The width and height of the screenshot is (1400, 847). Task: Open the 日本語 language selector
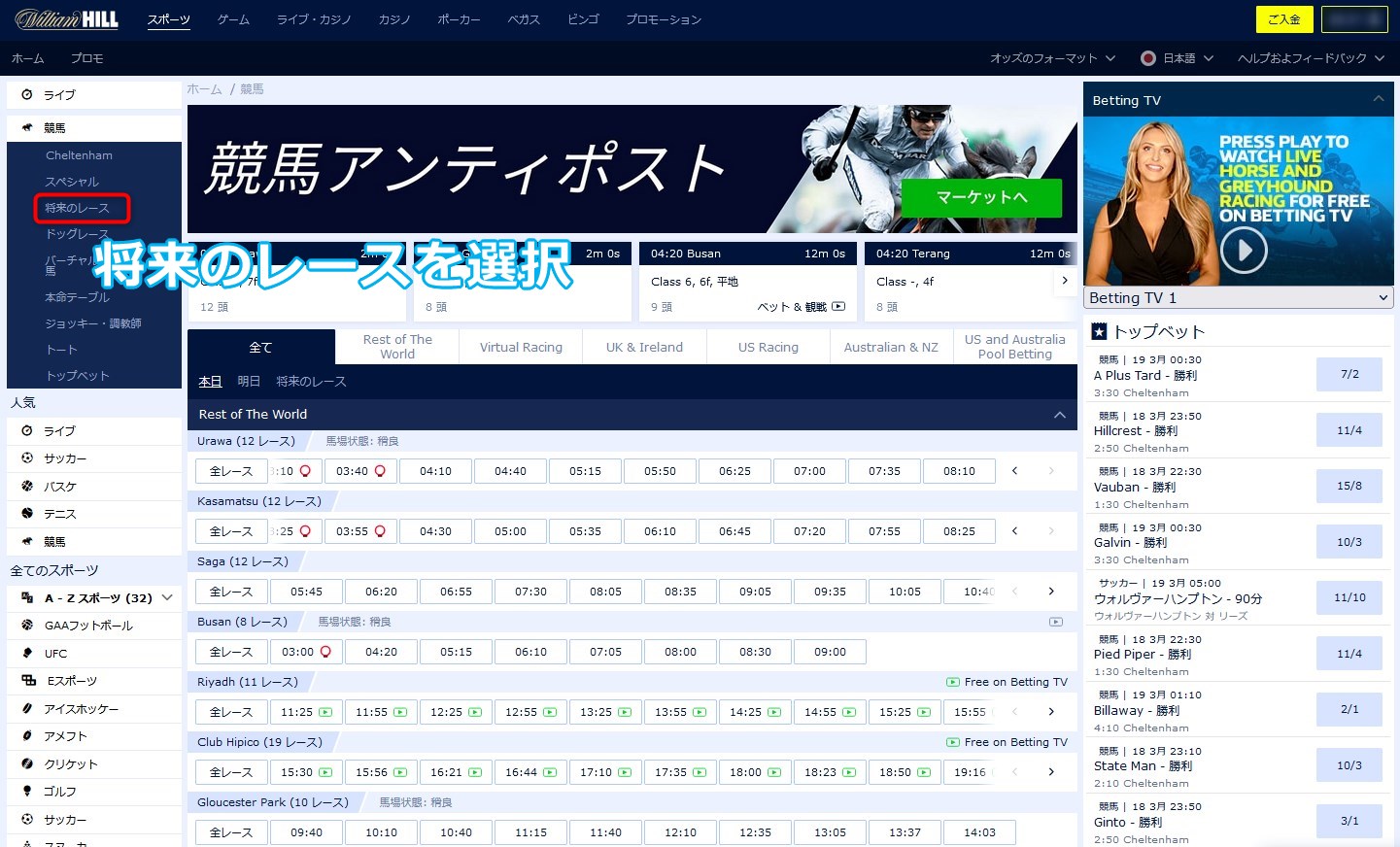[x=1178, y=58]
